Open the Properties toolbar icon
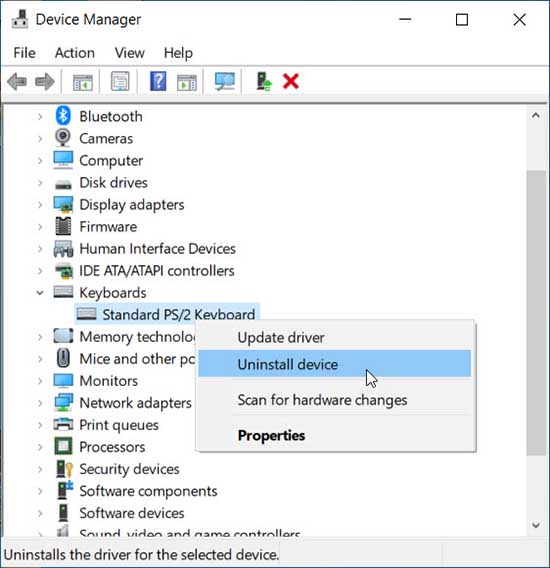 coord(120,81)
